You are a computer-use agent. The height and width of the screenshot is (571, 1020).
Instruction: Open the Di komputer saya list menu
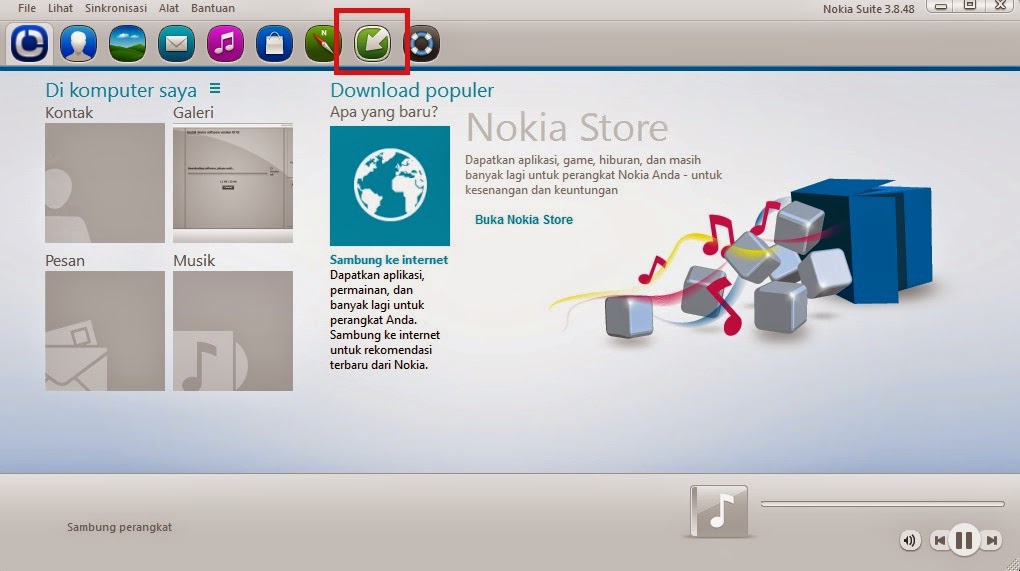(x=215, y=88)
